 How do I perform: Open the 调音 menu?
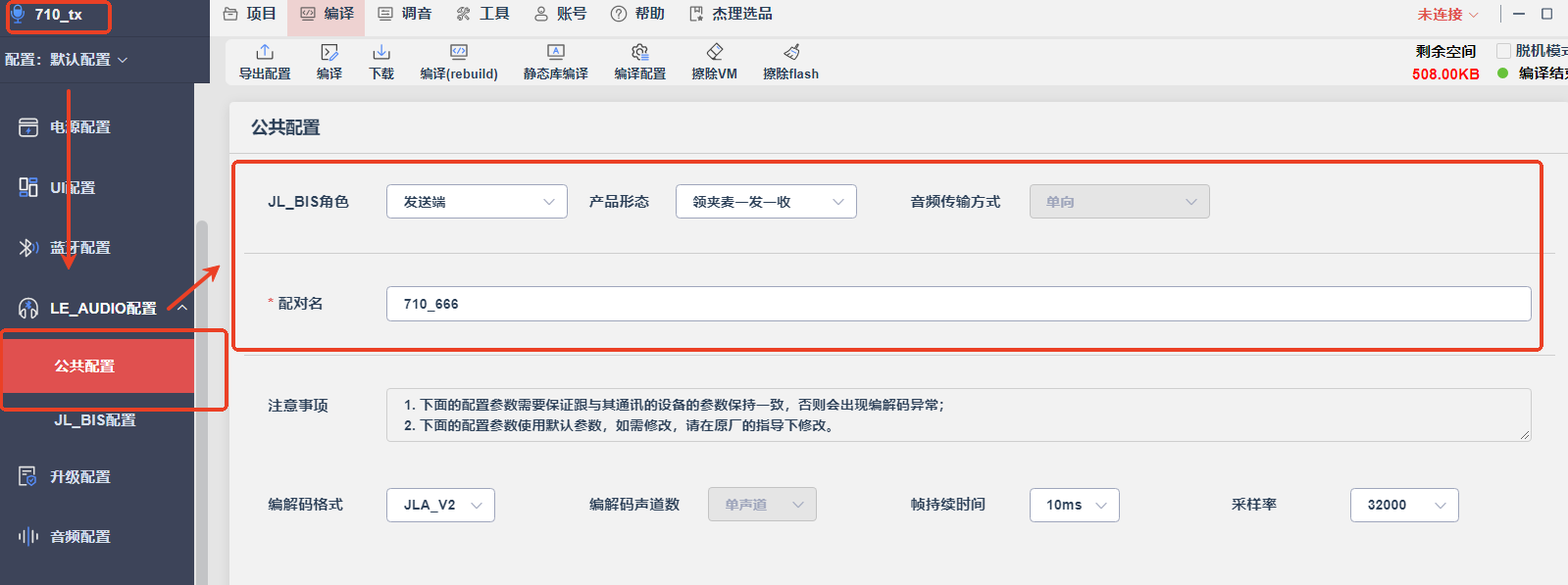click(405, 14)
